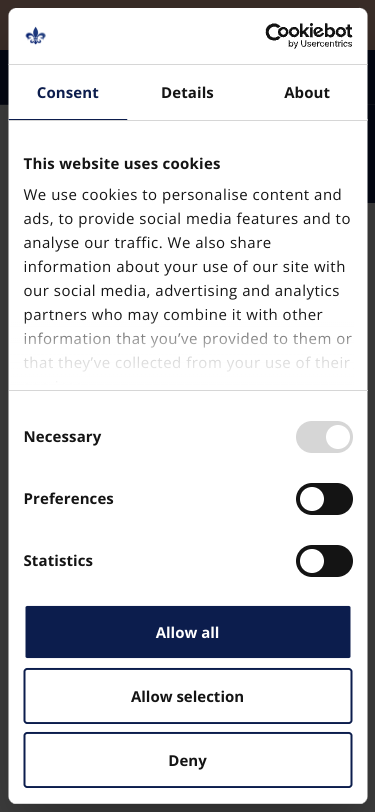
Task: Click the Statistics label text
Action: [58, 561]
